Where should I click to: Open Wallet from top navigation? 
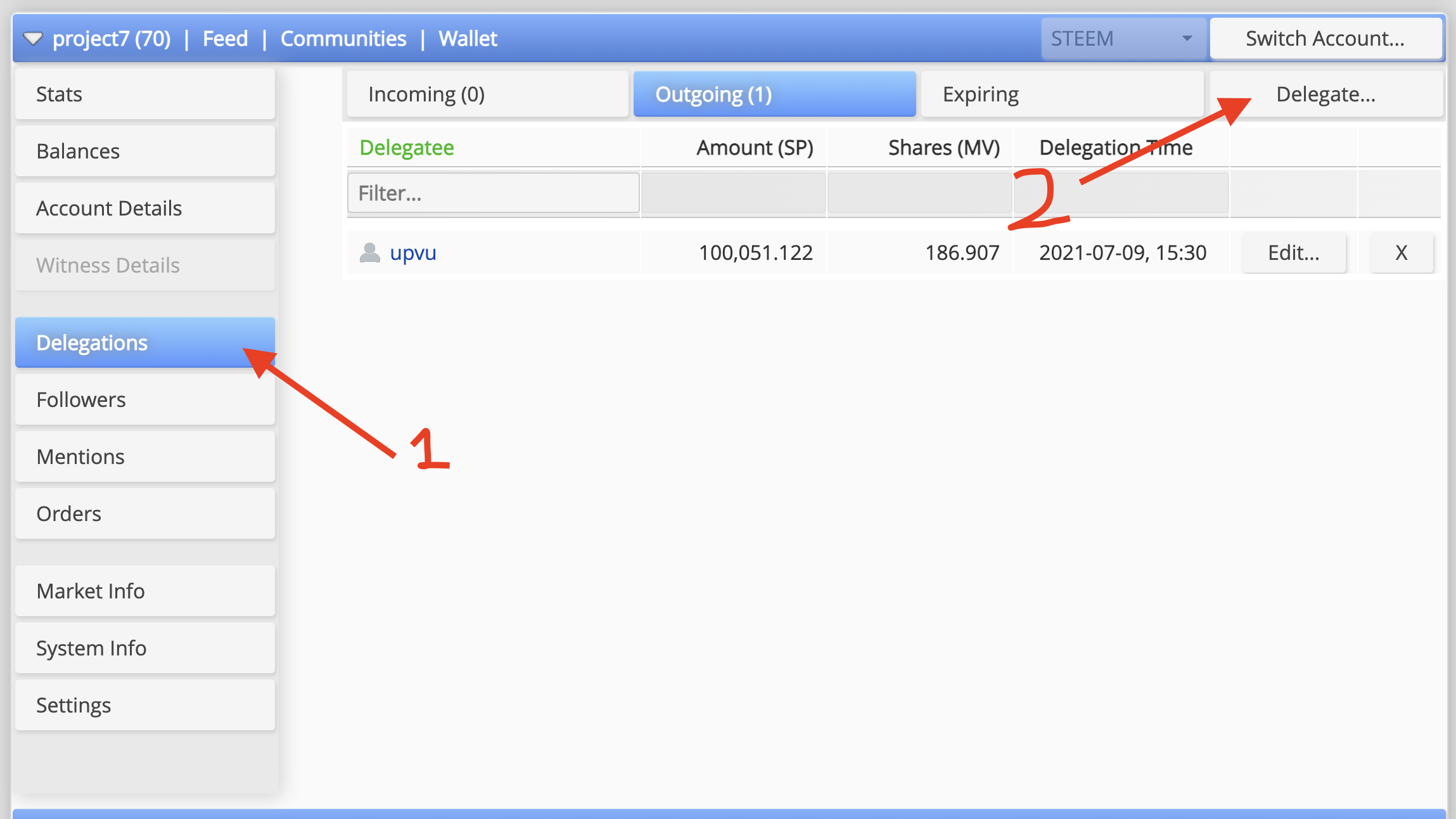[x=468, y=39]
